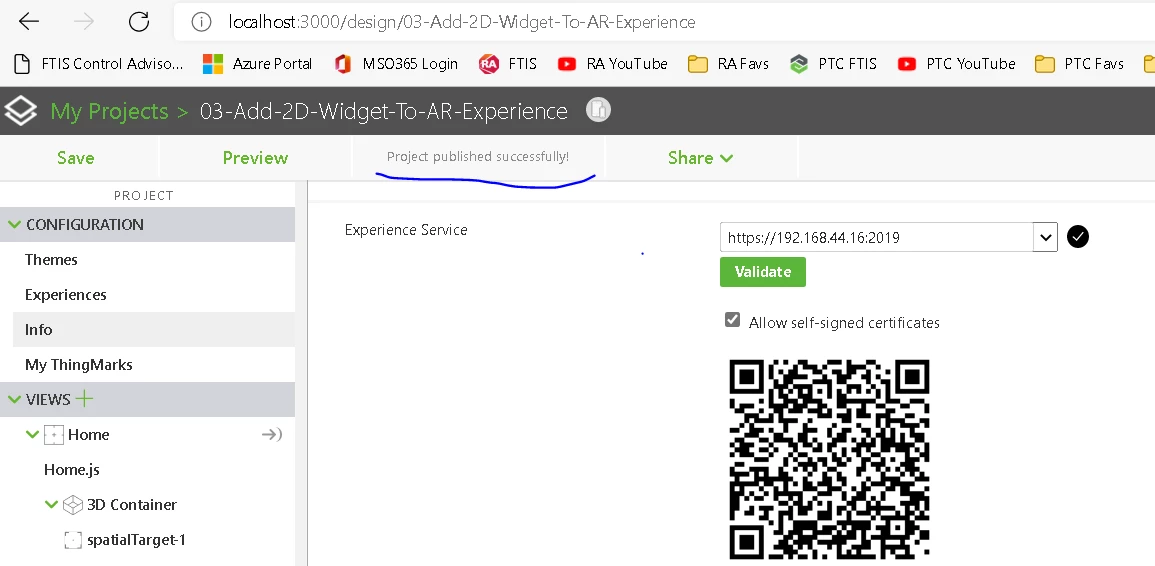Open the RA YouTube bookmark
The width and height of the screenshot is (1155, 566).
(x=612, y=64)
